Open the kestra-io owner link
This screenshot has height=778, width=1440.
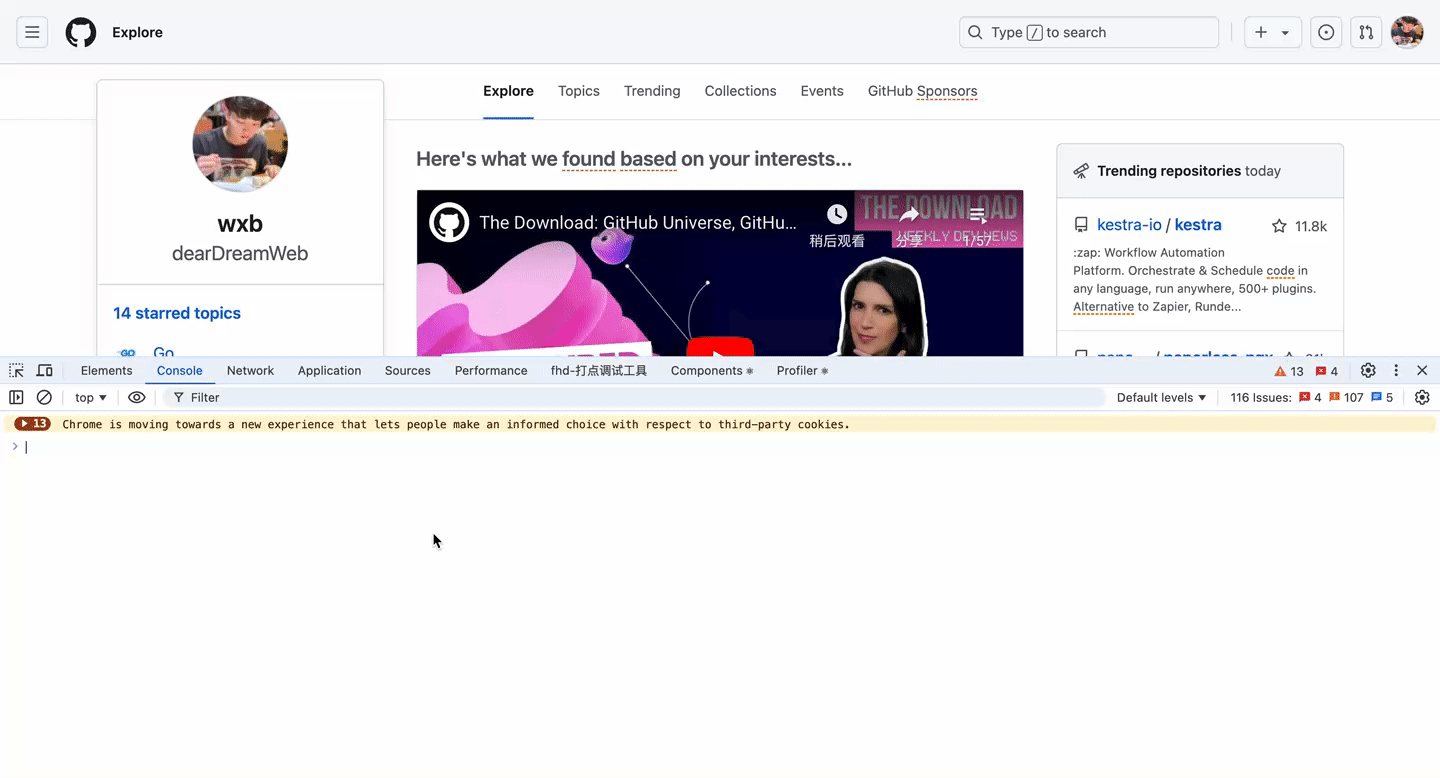pos(1129,225)
